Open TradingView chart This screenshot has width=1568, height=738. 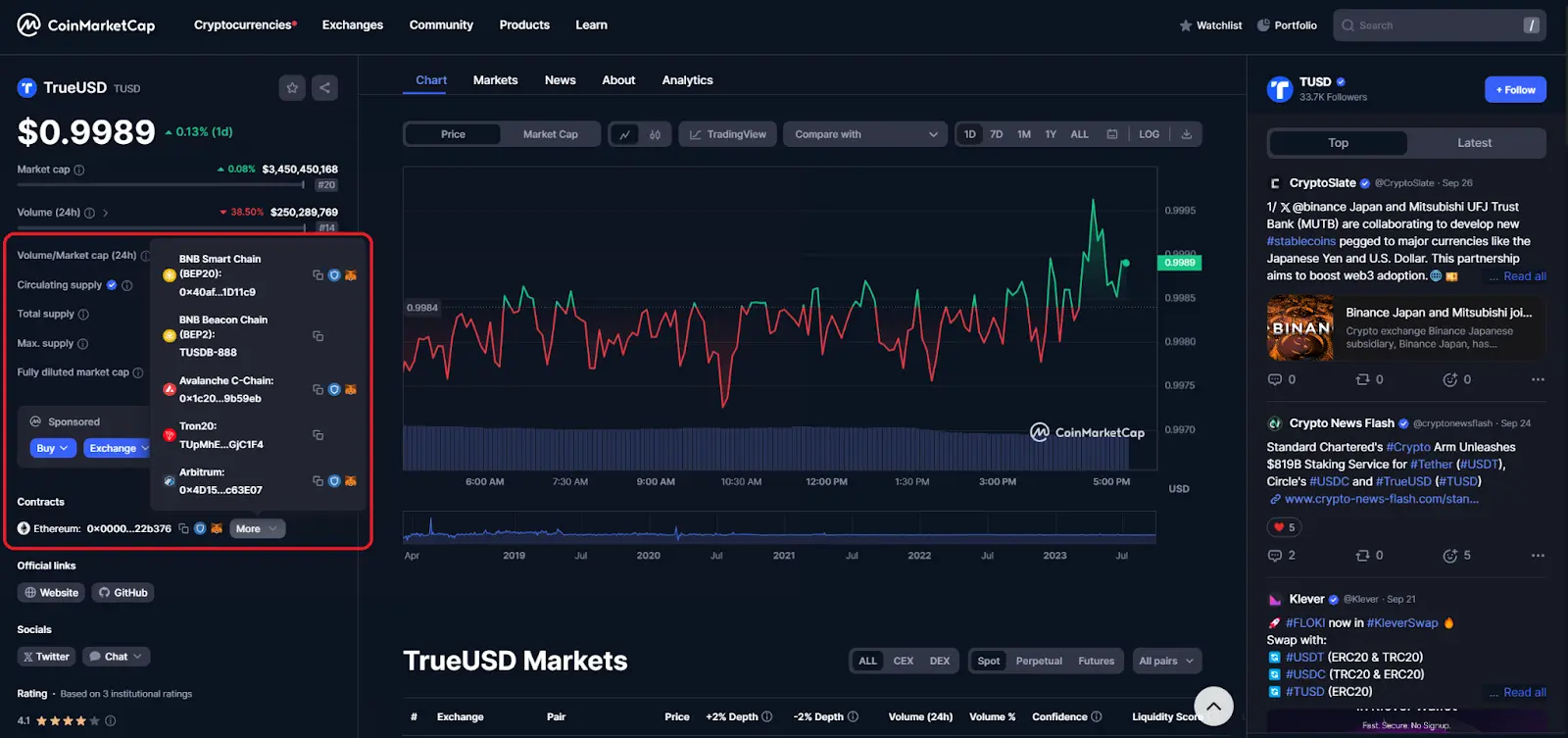(x=728, y=134)
